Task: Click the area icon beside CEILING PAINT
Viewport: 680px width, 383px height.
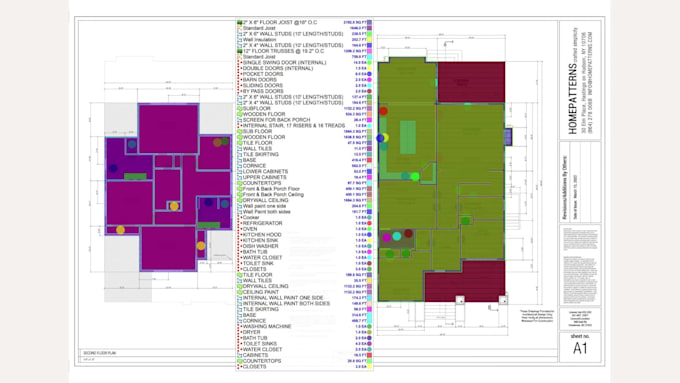Action: (x=239, y=292)
